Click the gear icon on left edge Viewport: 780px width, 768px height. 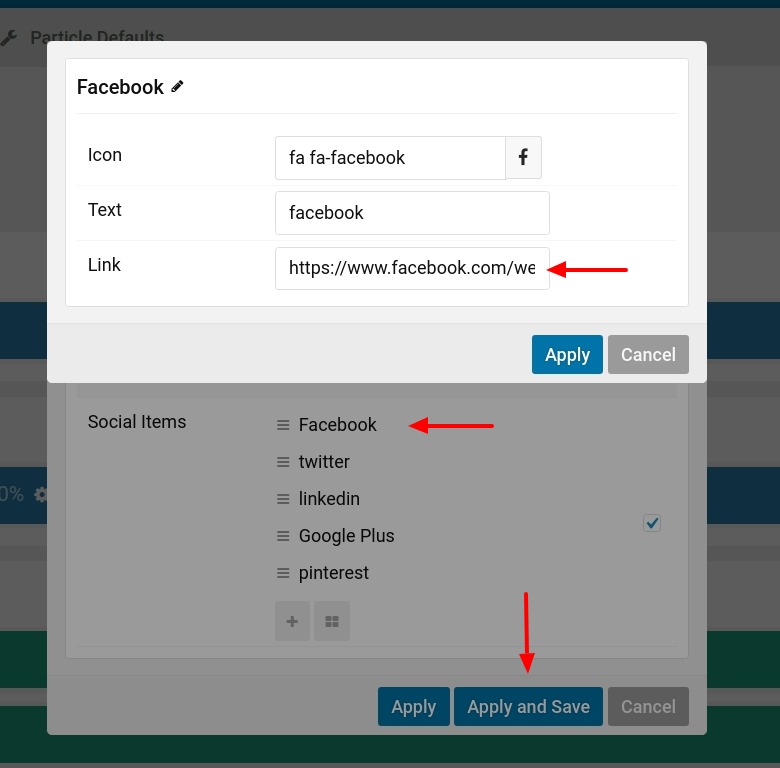[41, 494]
